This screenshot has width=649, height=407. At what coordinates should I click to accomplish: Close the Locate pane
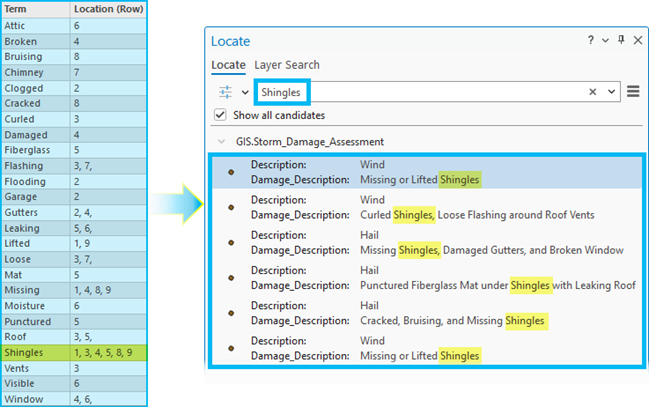tap(638, 40)
